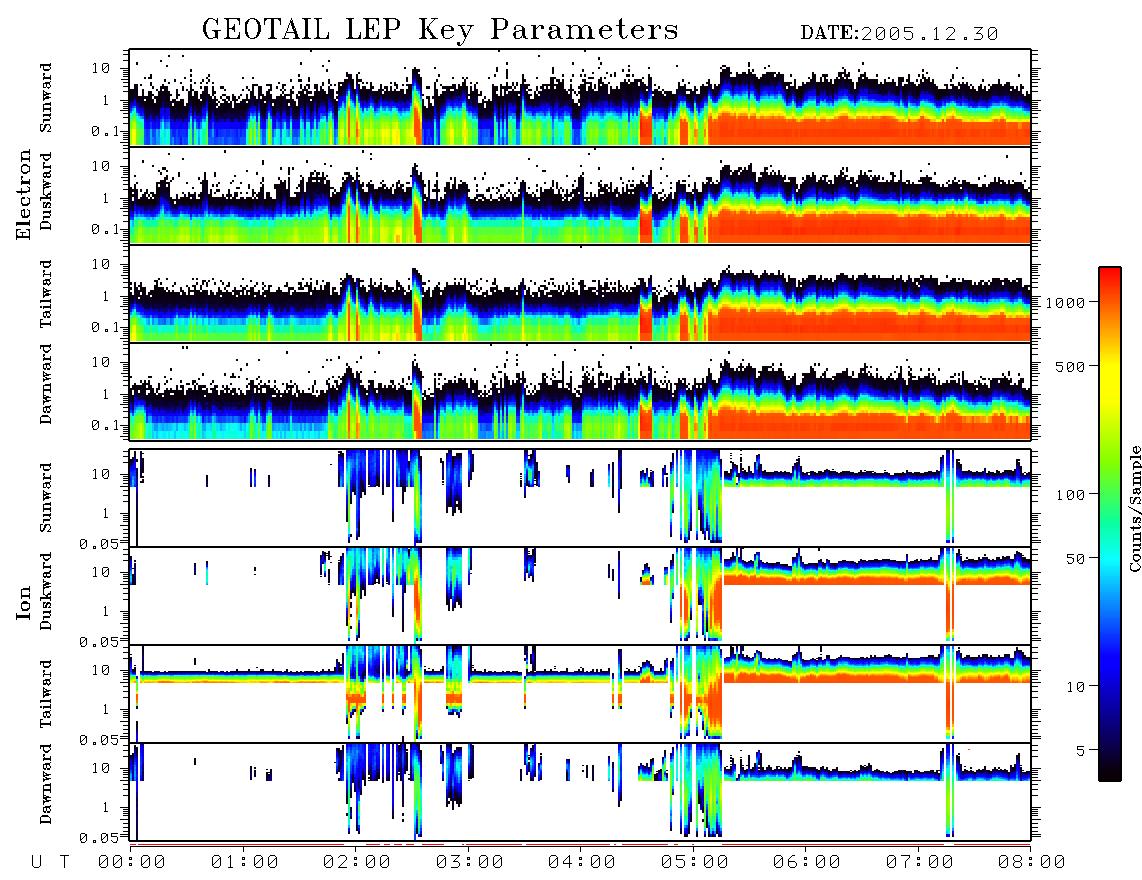Click the Ion Duskward spectrogram panel
Image resolution: width=1142 pixels, height=880 pixels.
tap(580, 596)
